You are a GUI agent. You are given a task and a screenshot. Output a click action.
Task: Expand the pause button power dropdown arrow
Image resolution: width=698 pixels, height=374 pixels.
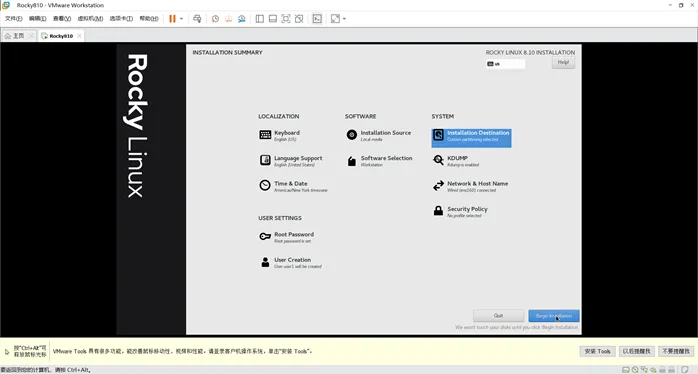[181, 19]
